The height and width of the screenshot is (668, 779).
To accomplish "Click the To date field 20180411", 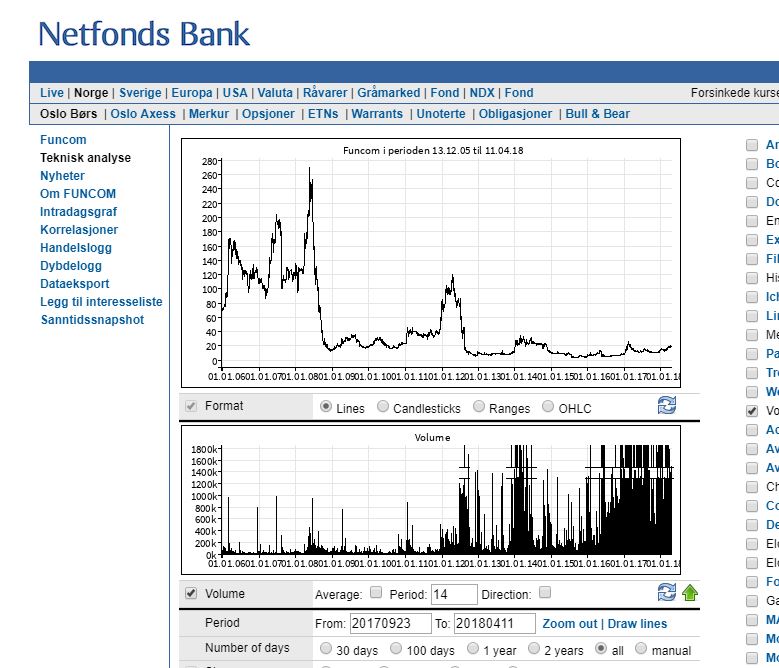I will tap(495, 623).
